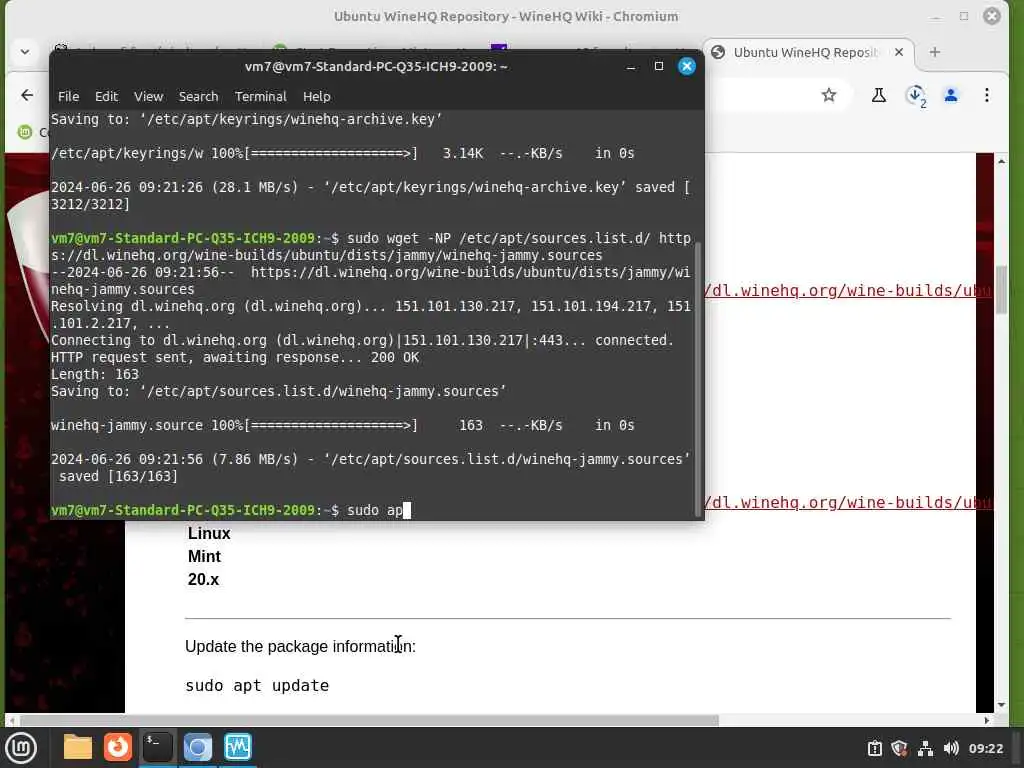Close the Chromium window
1024x768 pixels.
tap(992, 16)
